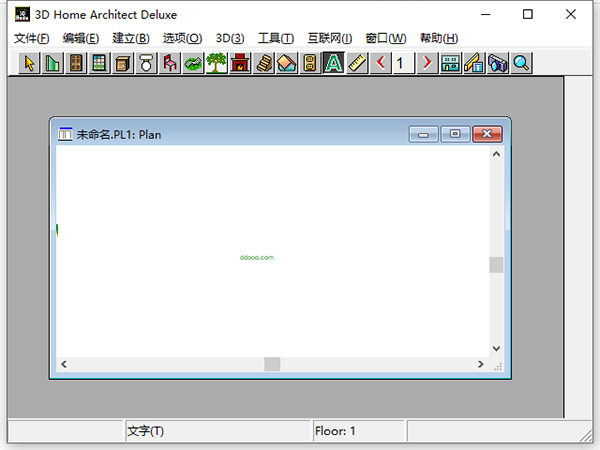The image size is (600, 450).
Task: Click the vertical scrollbar up arrow
Action: (x=496, y=154)
